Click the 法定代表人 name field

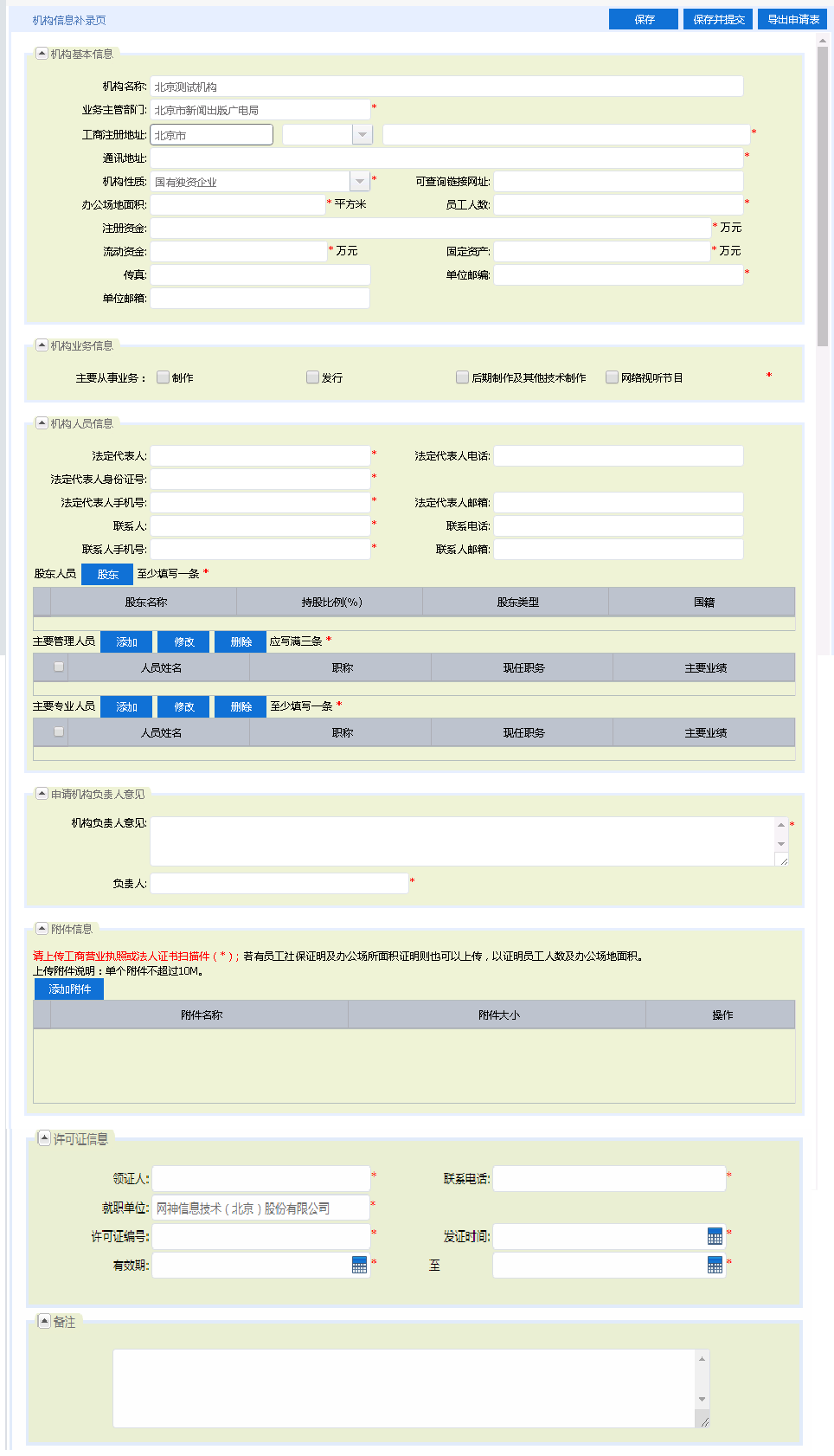point(260,455)
